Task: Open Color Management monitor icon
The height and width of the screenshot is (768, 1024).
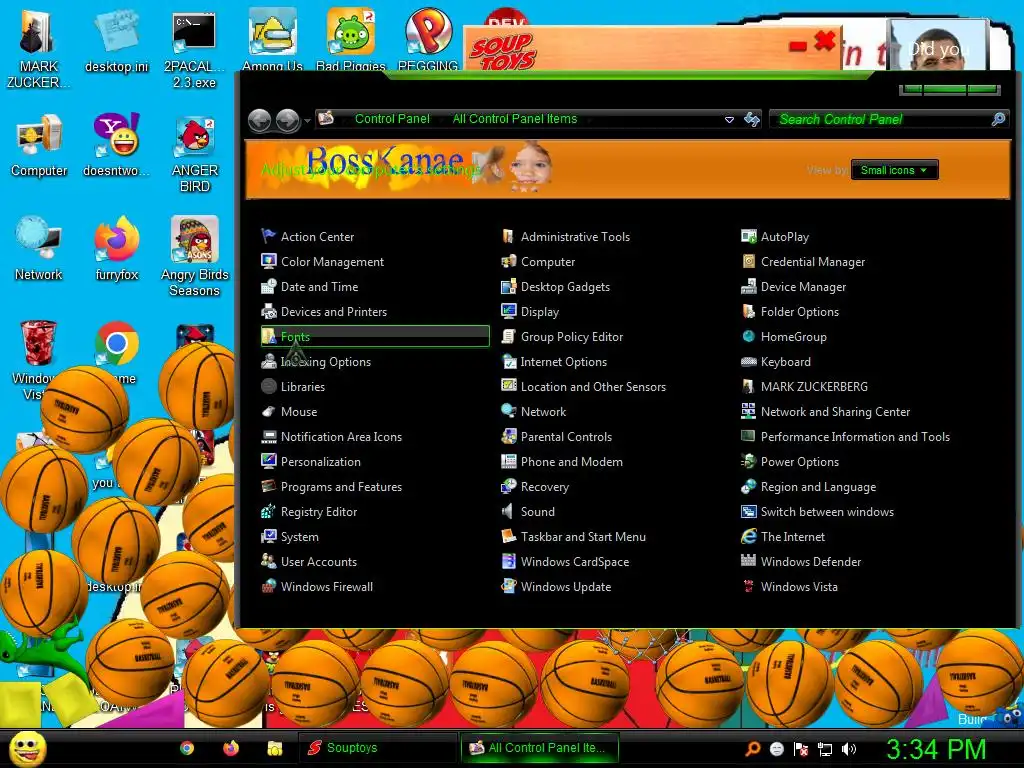Action: point(268,261)
